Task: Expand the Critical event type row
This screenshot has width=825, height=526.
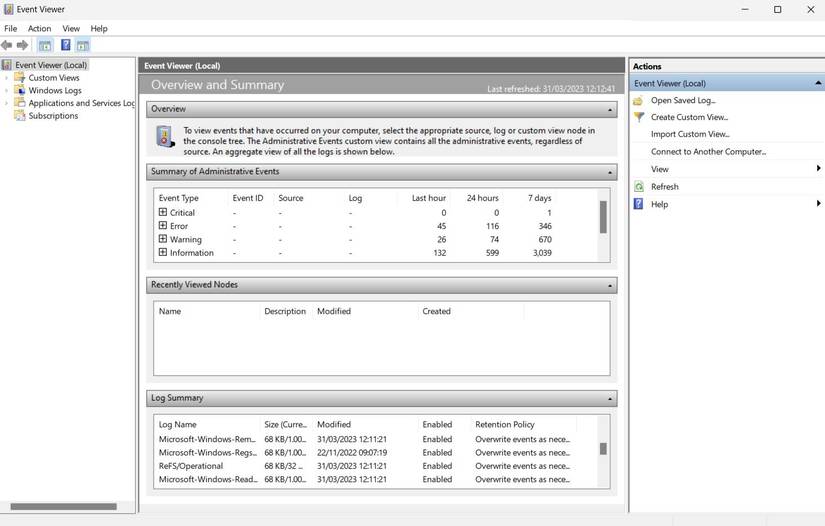Action: (x=163, y=212)
